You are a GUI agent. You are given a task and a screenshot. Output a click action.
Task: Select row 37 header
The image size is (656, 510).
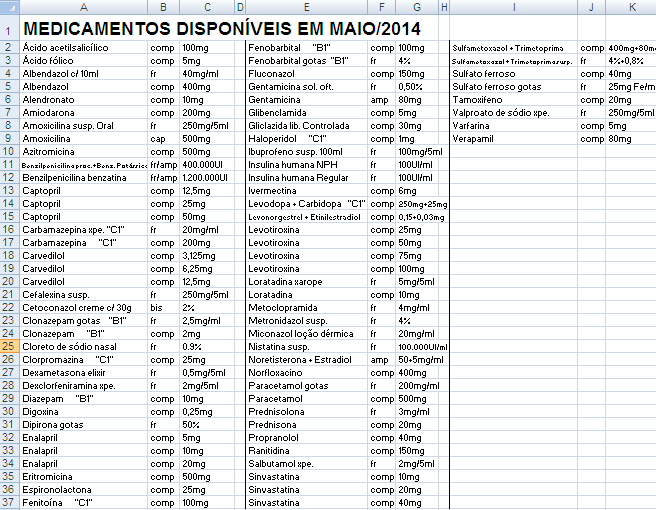coord(8,503)
